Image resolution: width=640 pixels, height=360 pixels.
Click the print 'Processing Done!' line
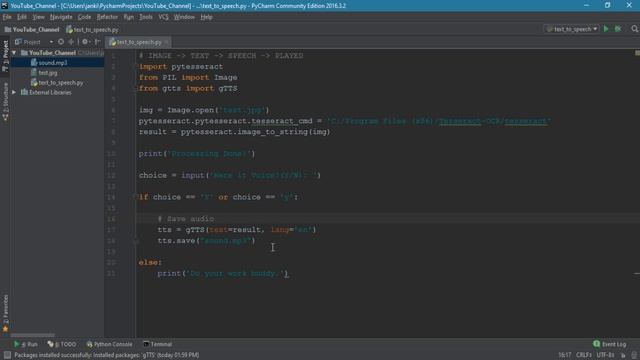[x=197, y=153]
